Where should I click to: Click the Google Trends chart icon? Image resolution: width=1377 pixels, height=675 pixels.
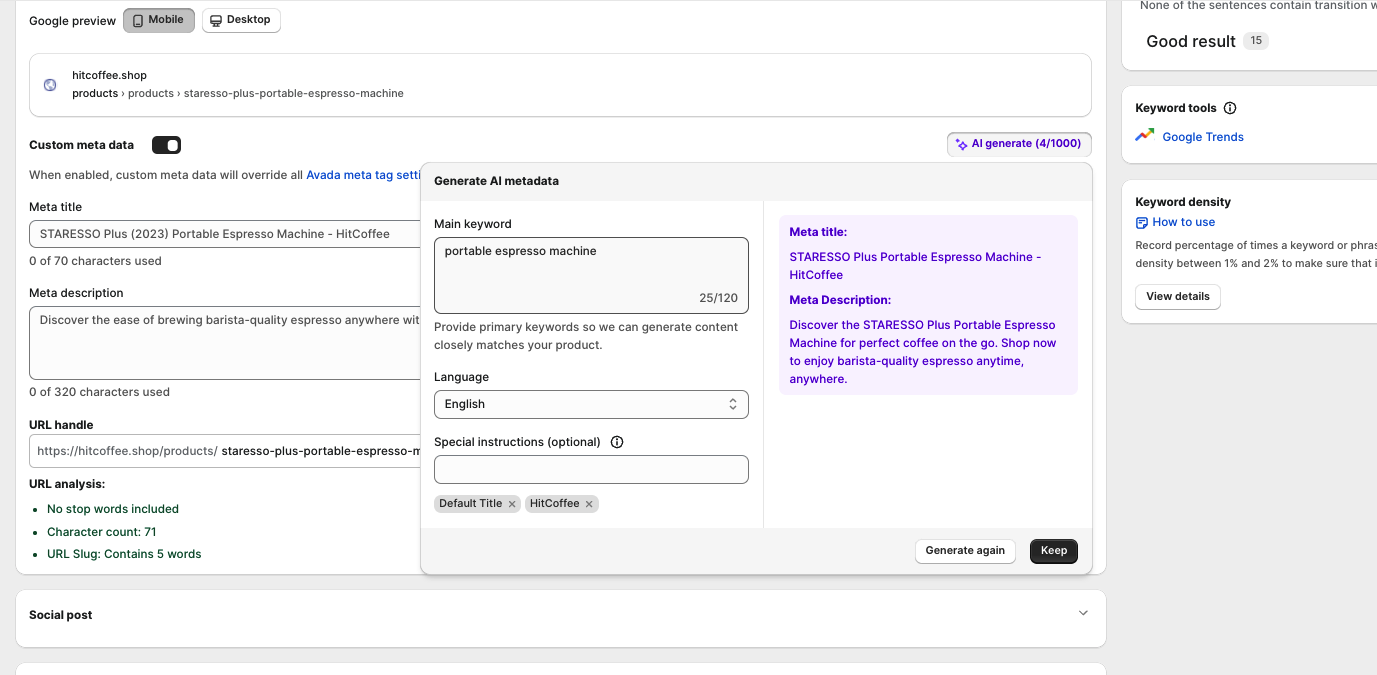(1144, 136)
